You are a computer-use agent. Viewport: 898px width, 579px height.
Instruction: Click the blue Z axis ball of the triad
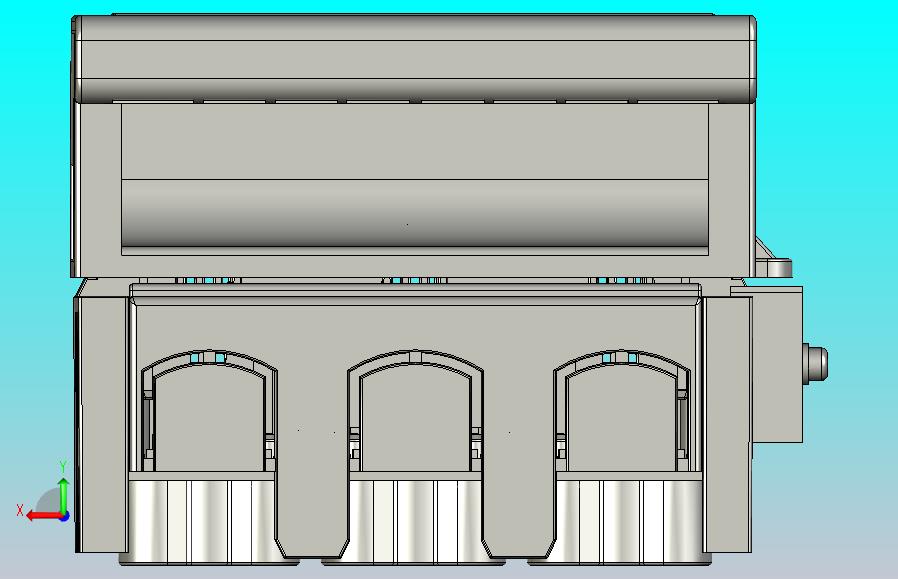[65, 516]
